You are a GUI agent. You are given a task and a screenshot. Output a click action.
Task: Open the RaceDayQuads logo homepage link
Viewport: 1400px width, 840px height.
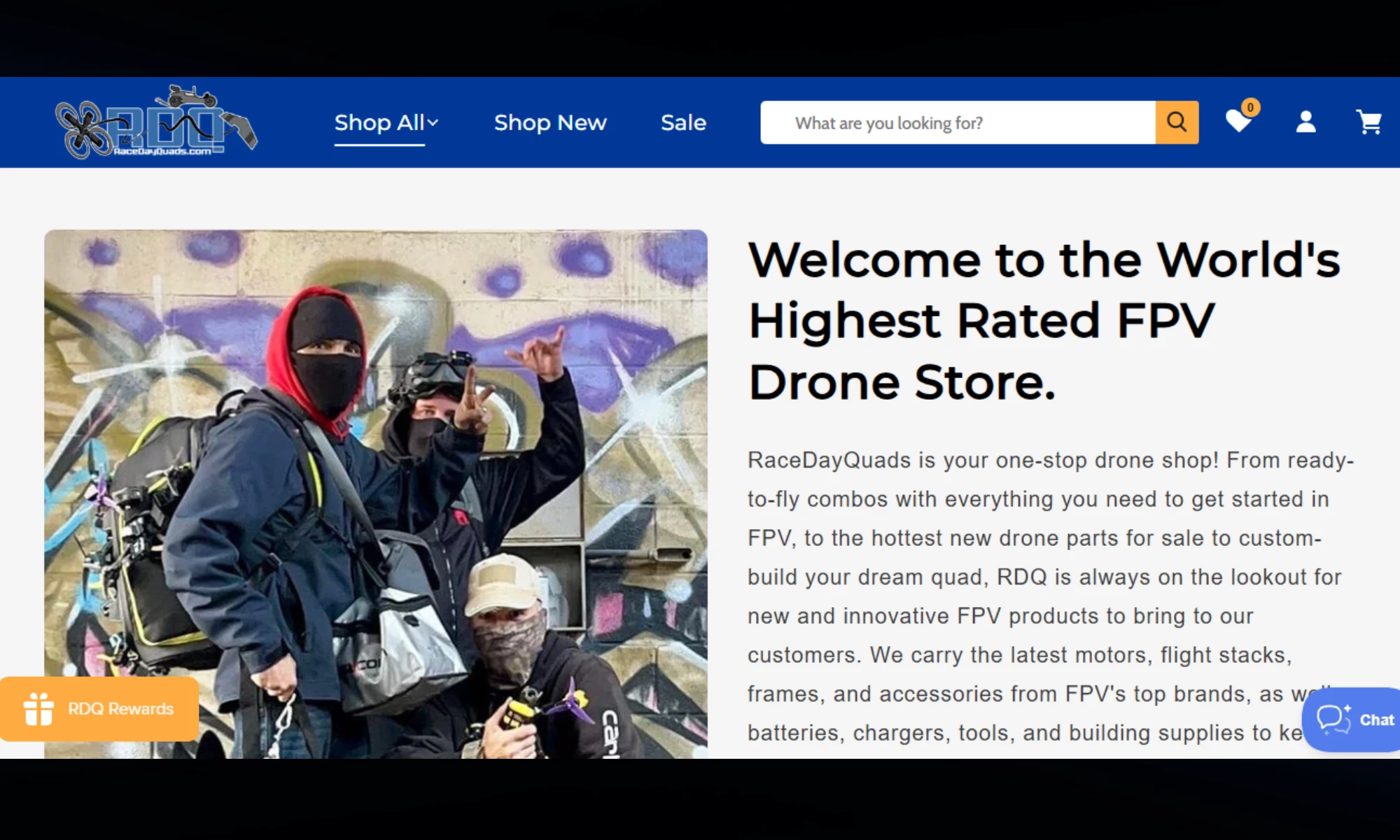(157, 122)
